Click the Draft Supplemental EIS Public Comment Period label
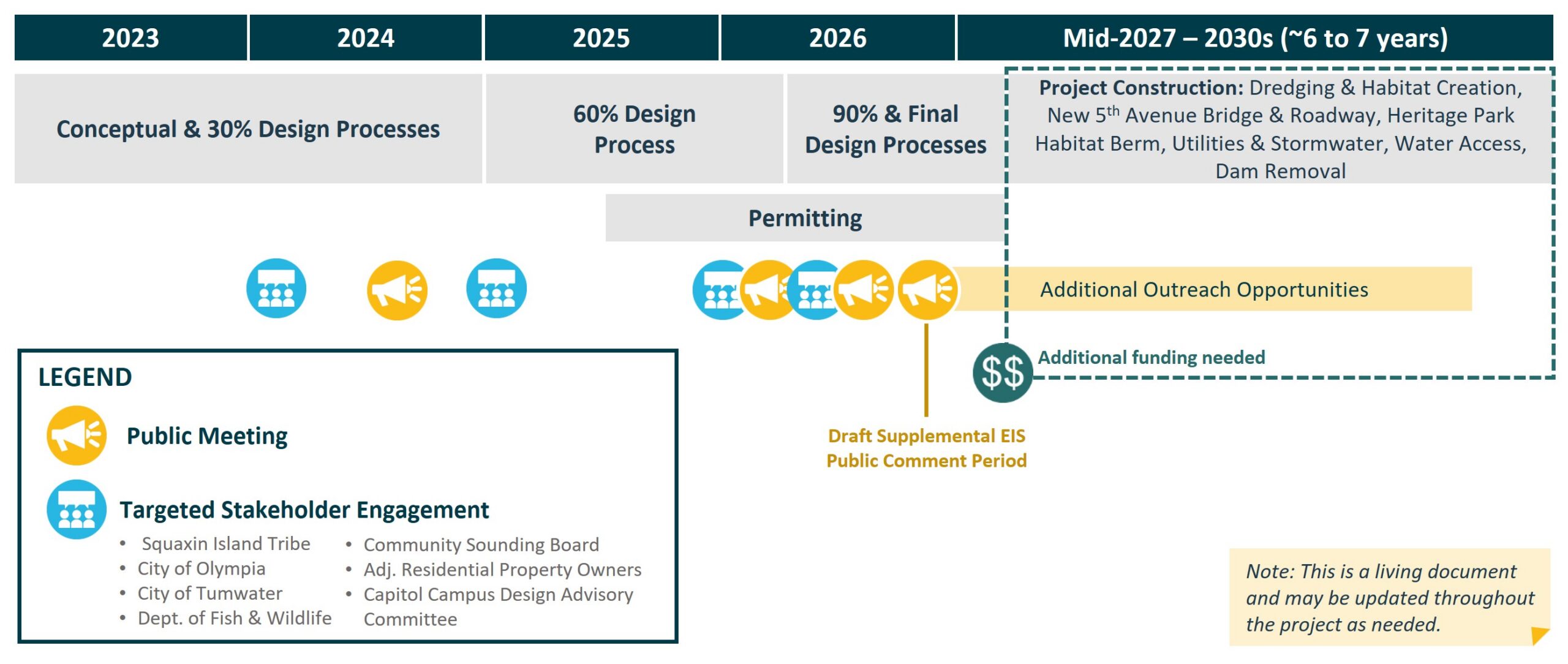The height and width of the screenshot is (664, 1568). (x=926, y=448)
